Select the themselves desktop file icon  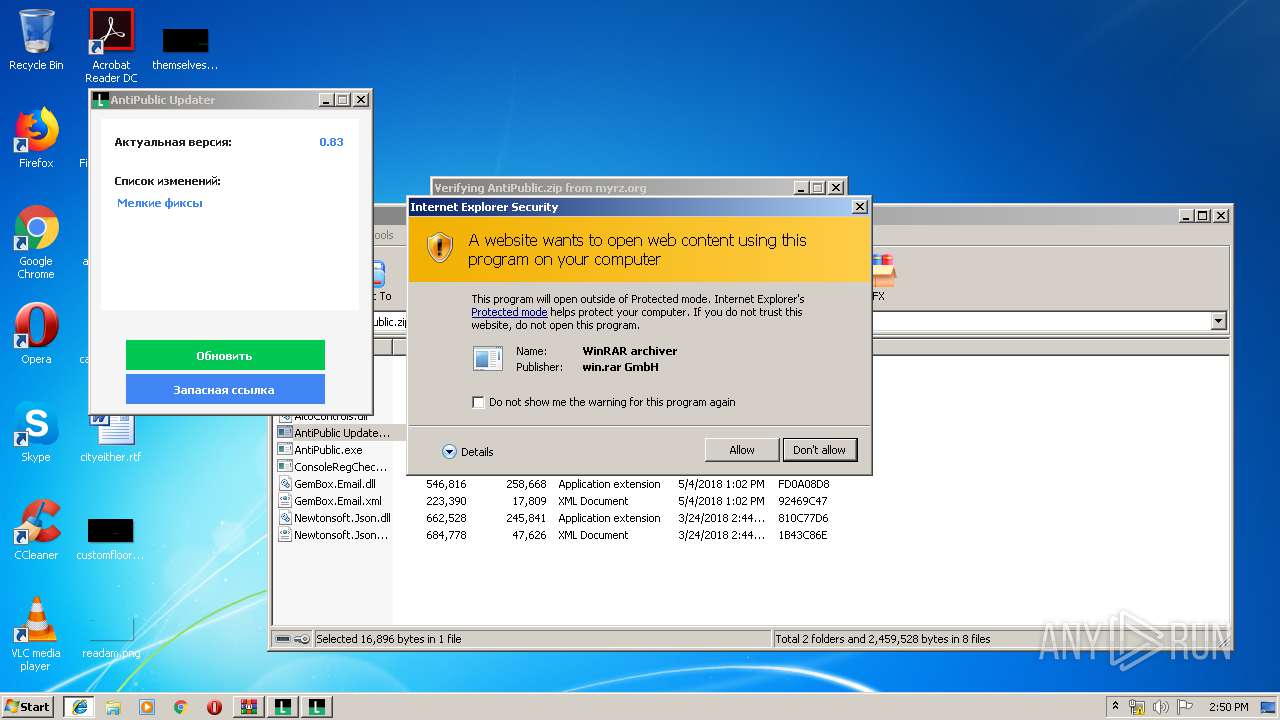185,49
